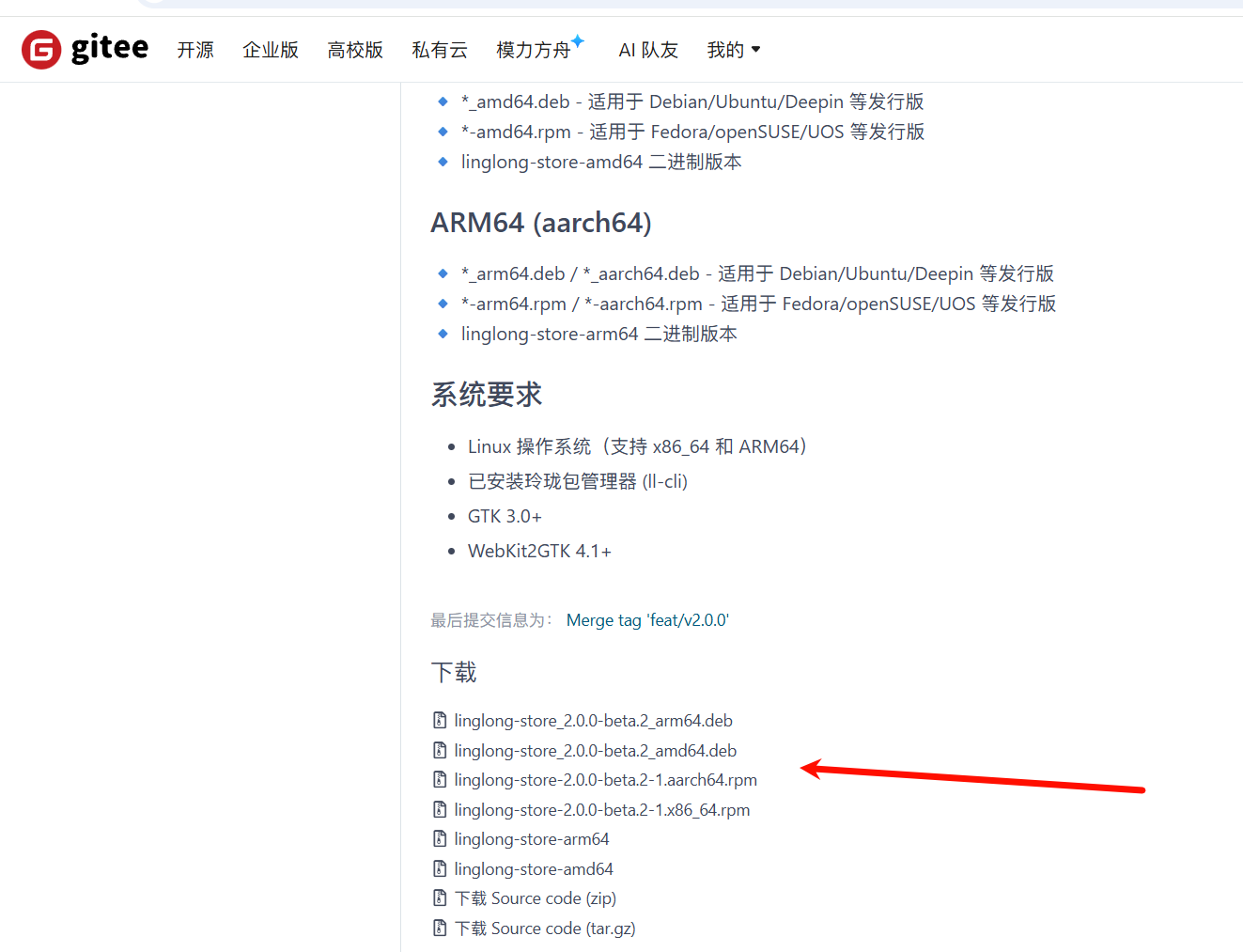Click the 系统要求 heading
Screen dimensions: 1243x952
[x=487, y=395]
